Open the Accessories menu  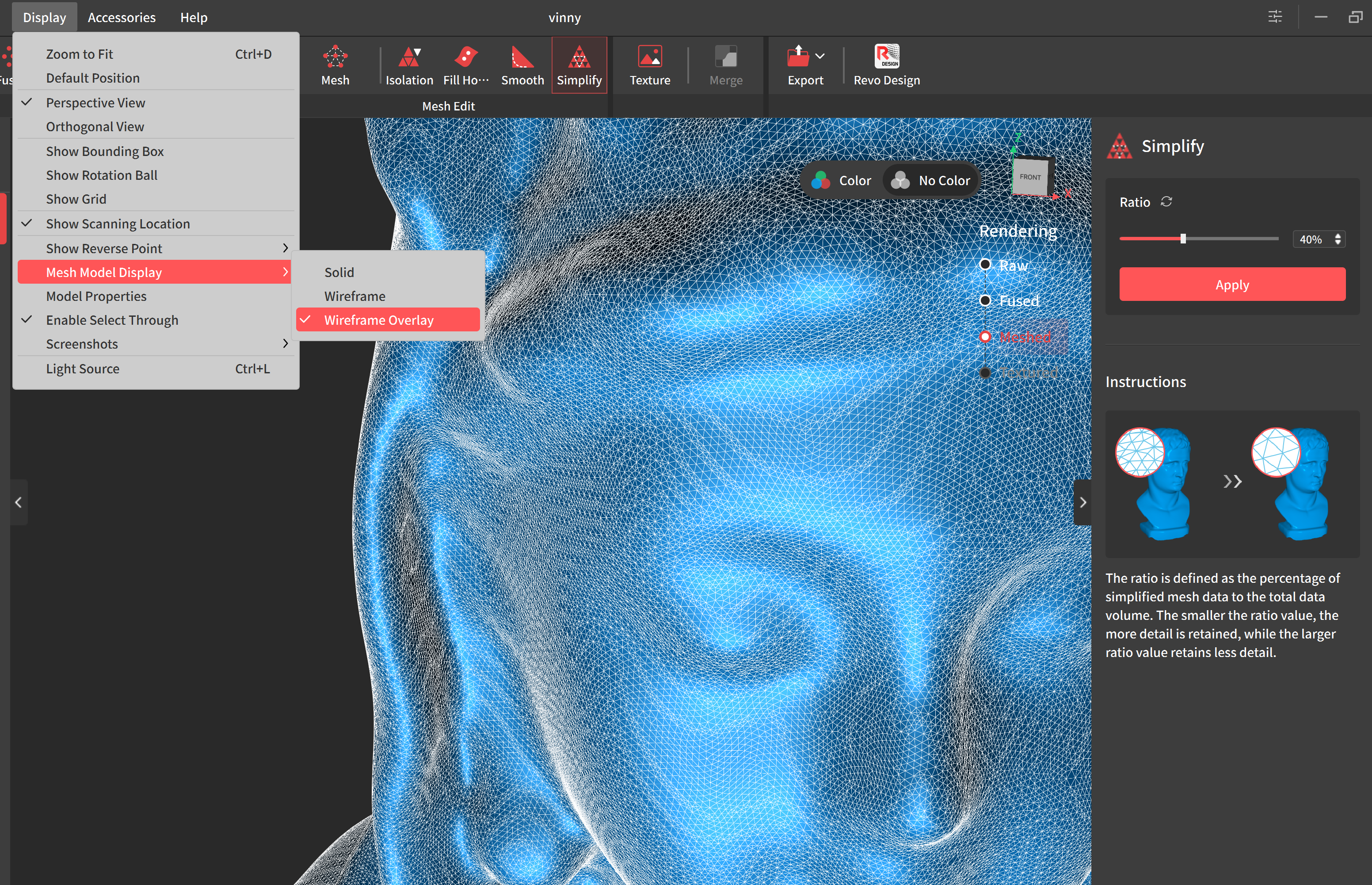121,17
